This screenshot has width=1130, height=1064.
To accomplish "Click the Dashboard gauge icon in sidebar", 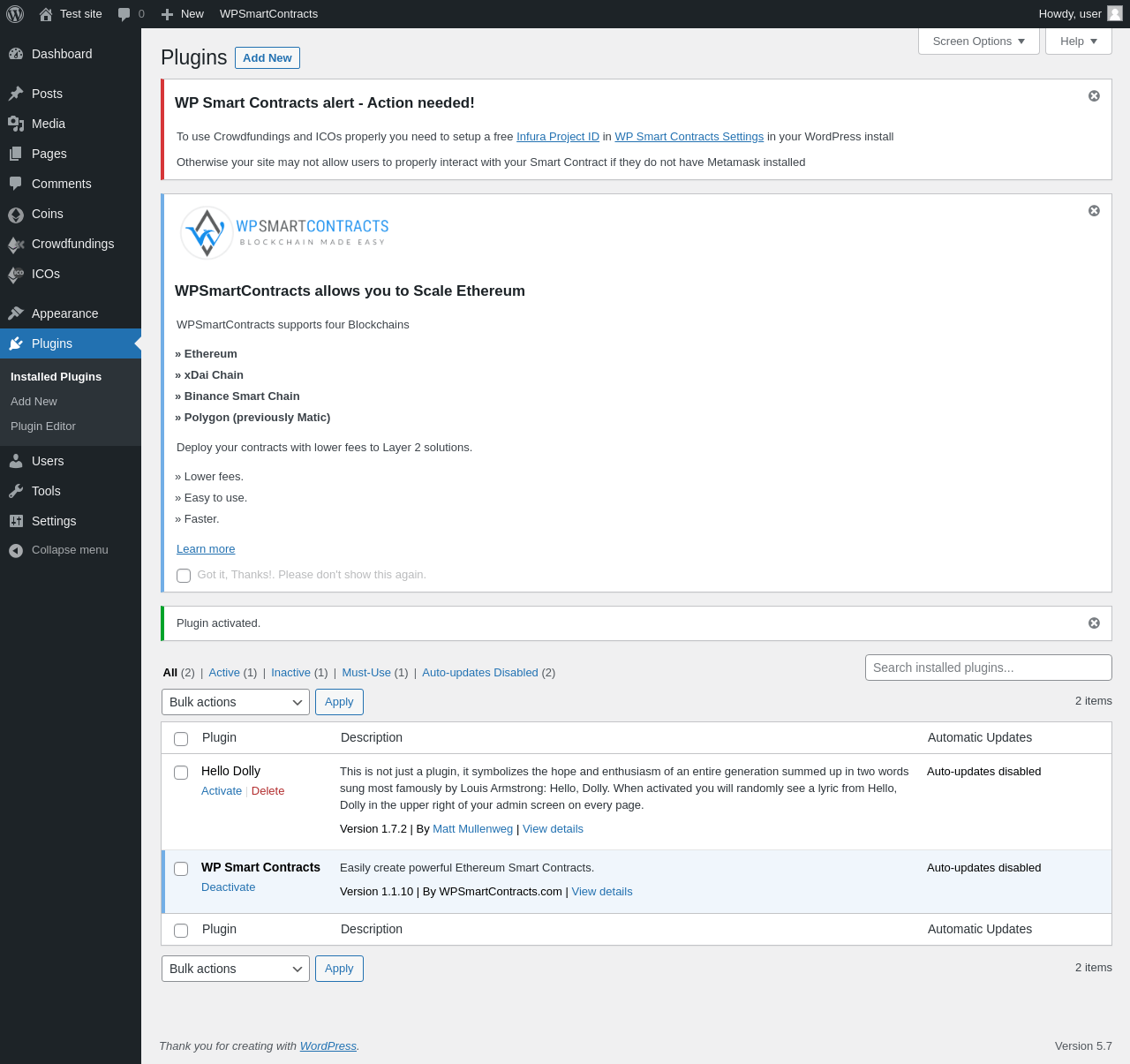I will click(16, 54).
